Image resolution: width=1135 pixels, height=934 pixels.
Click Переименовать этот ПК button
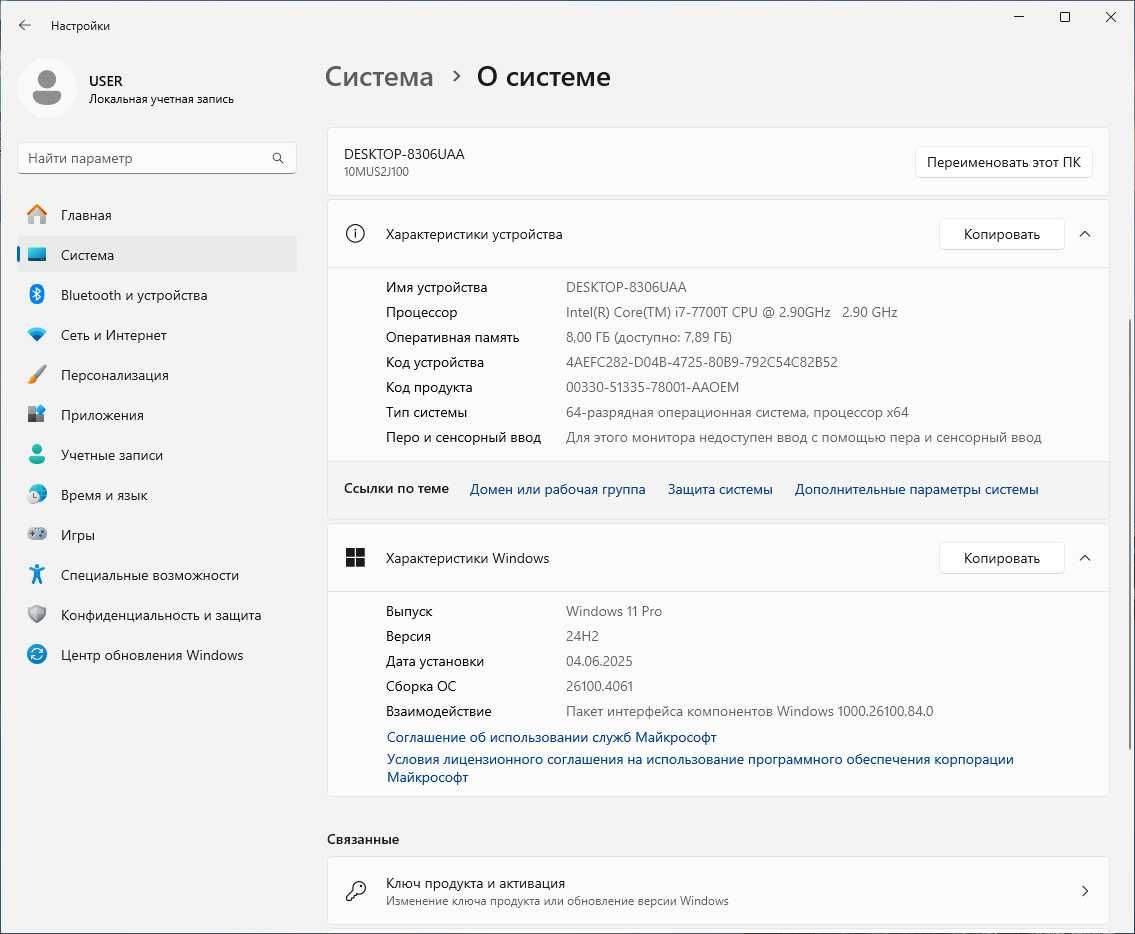[1003, 162]
